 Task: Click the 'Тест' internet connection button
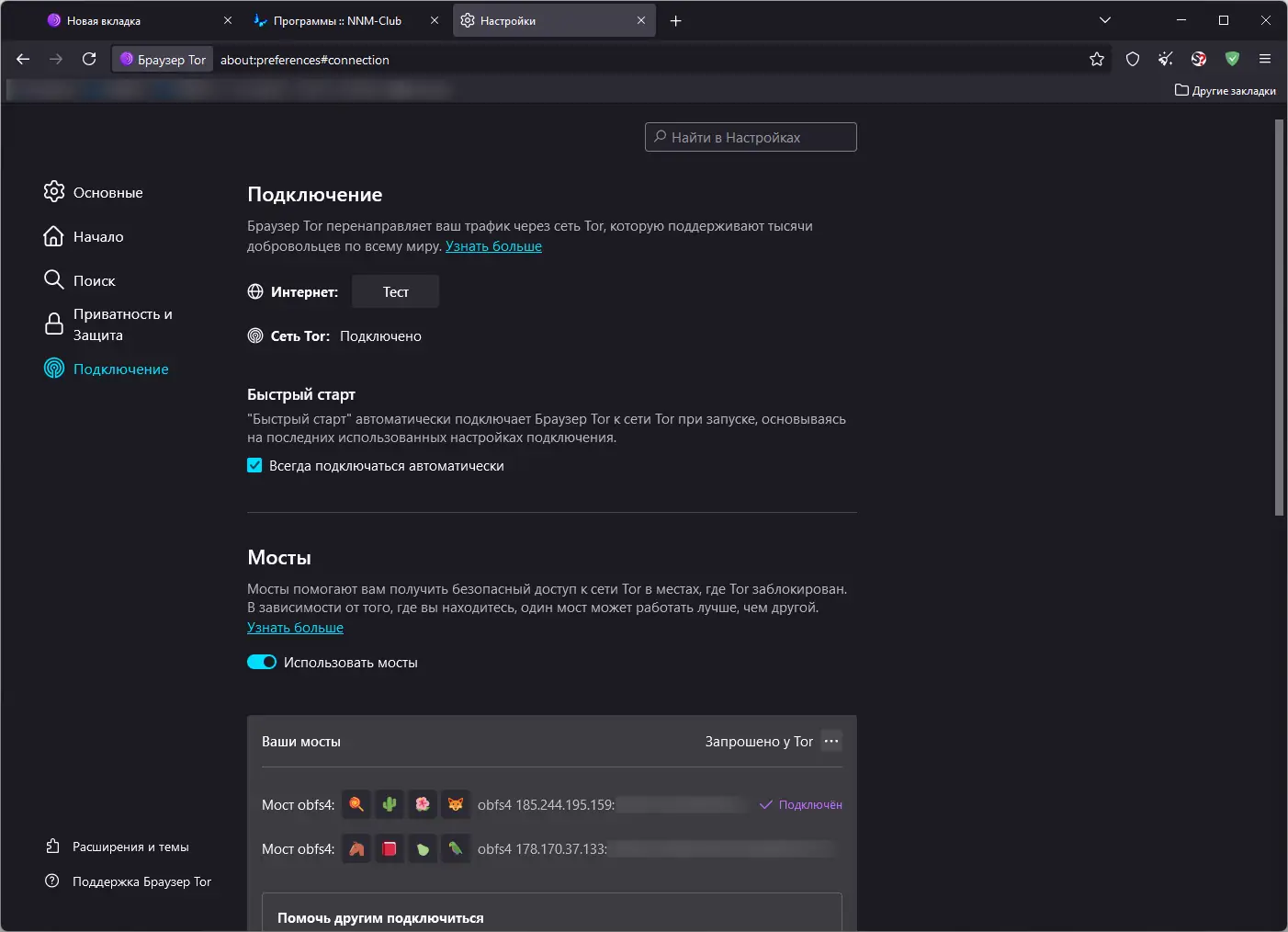pyautogui.click(x=395, y=291)
